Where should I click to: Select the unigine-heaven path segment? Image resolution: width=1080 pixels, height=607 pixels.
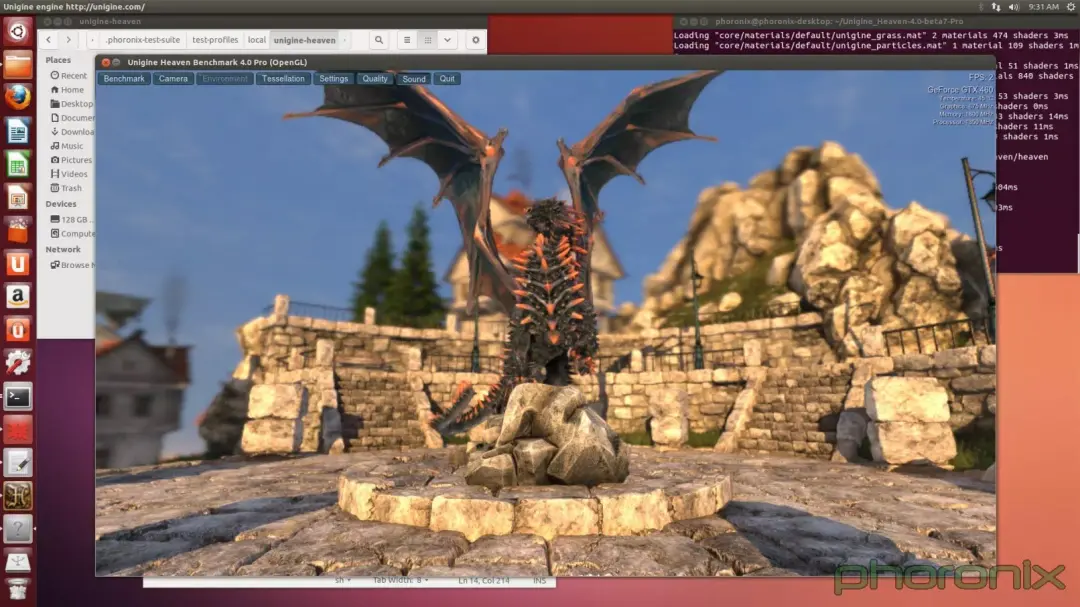click(x=304, y=40)
